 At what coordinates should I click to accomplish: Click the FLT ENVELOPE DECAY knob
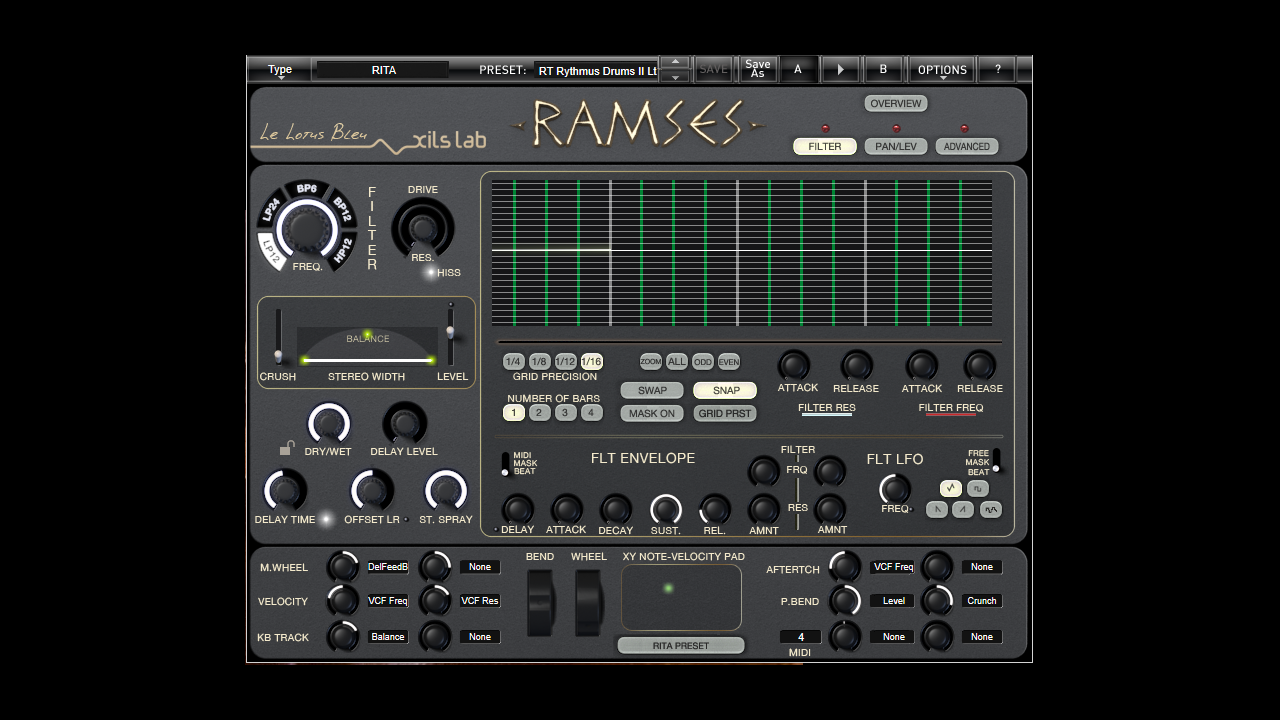(x=616, y=510)
